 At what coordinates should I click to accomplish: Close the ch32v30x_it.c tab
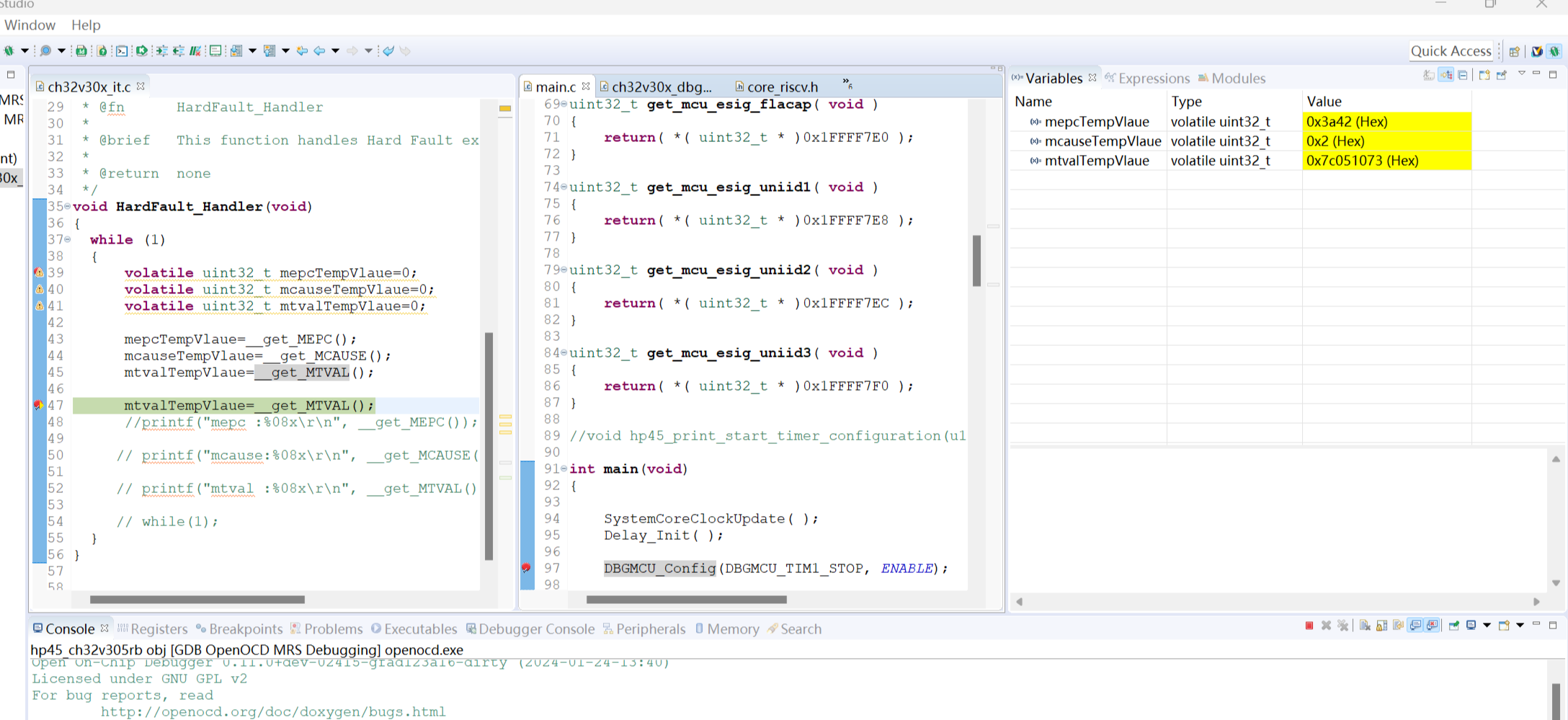[141, 86]
